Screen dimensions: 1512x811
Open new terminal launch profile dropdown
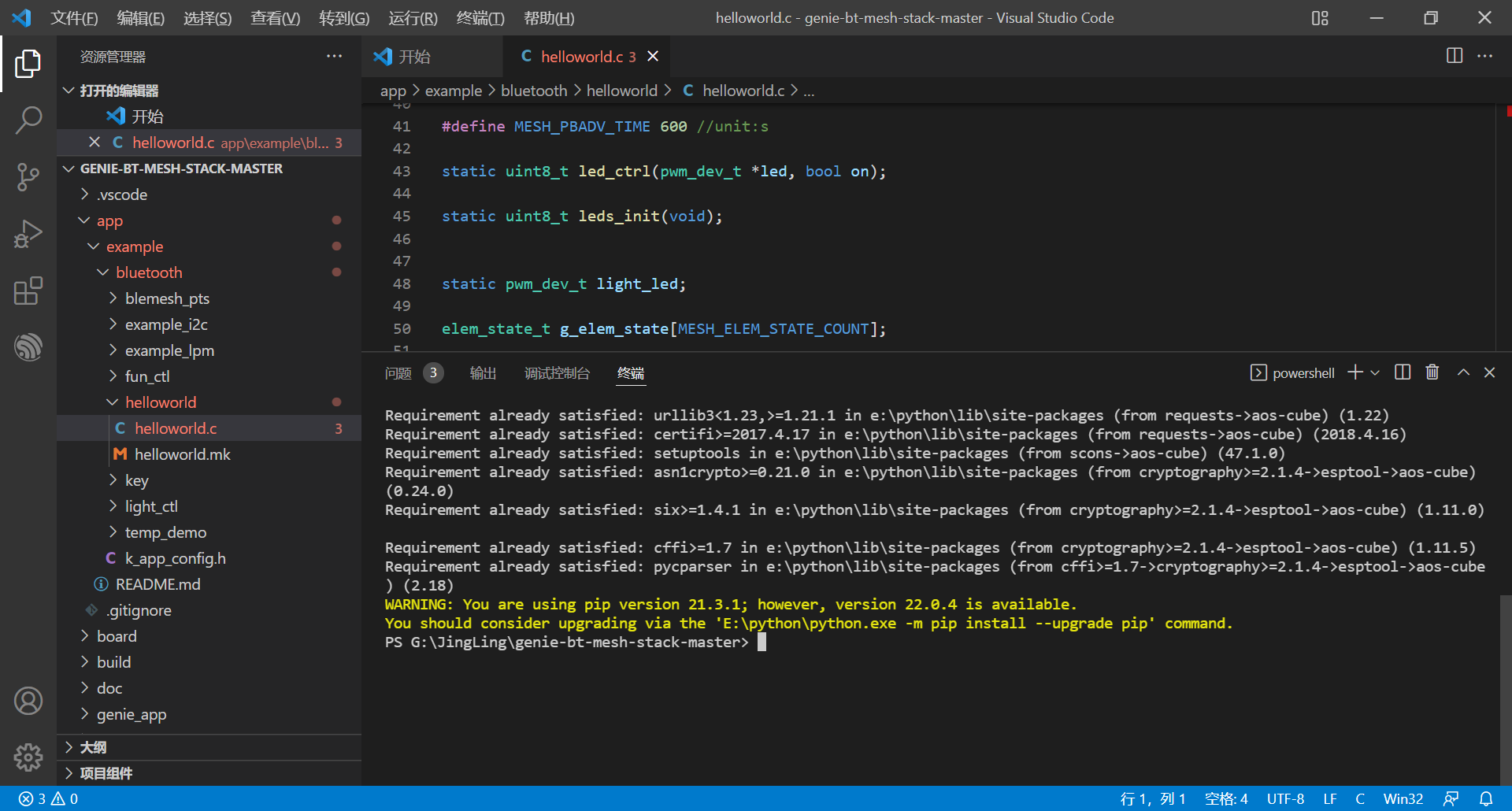tap(1376, 372)
